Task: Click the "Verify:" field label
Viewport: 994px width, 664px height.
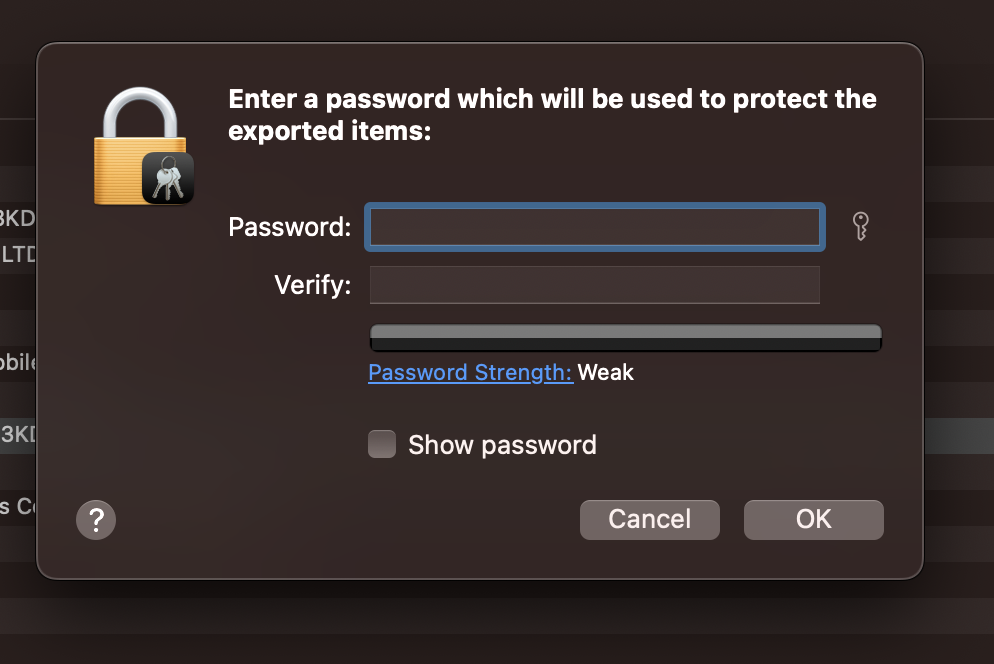Action: (x=313, y=285)
